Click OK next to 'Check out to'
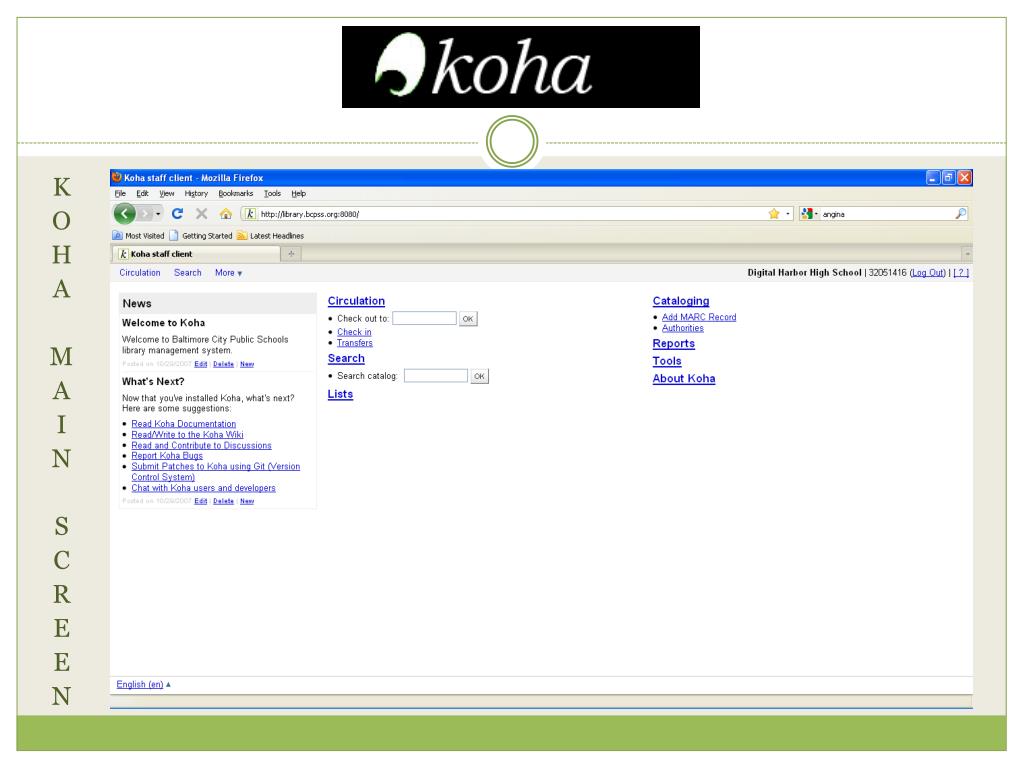Viewport: 1024px width, 768px height. 468,319
